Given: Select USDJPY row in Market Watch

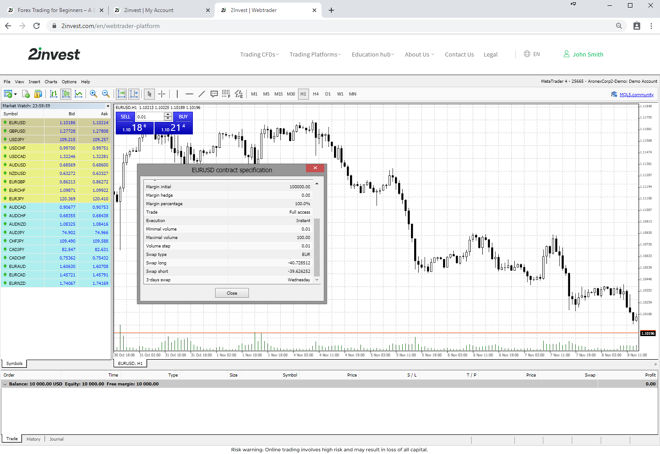Looking at the screenshot, I should tap(56, 139).
